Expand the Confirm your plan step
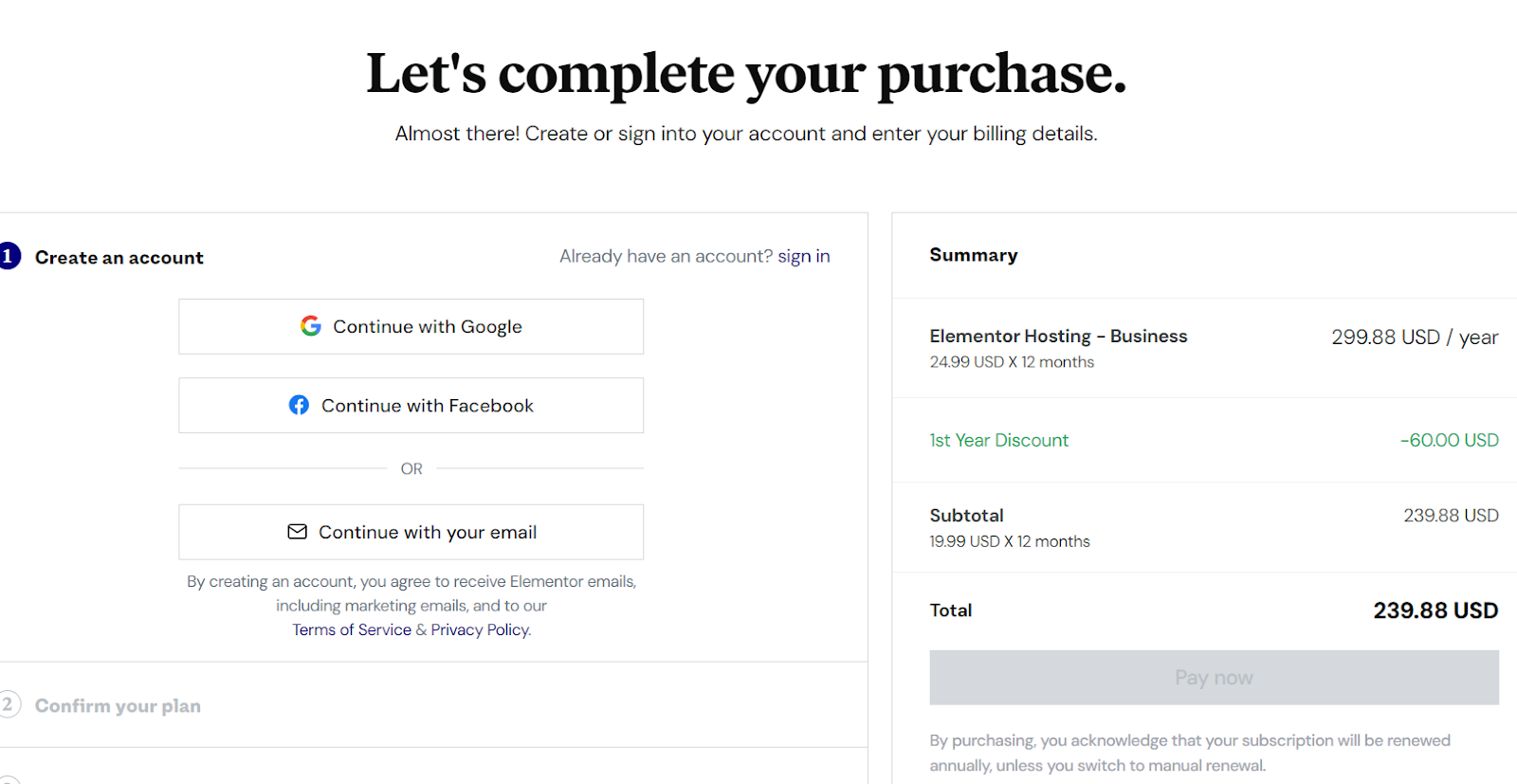 (x=118, y=706)
